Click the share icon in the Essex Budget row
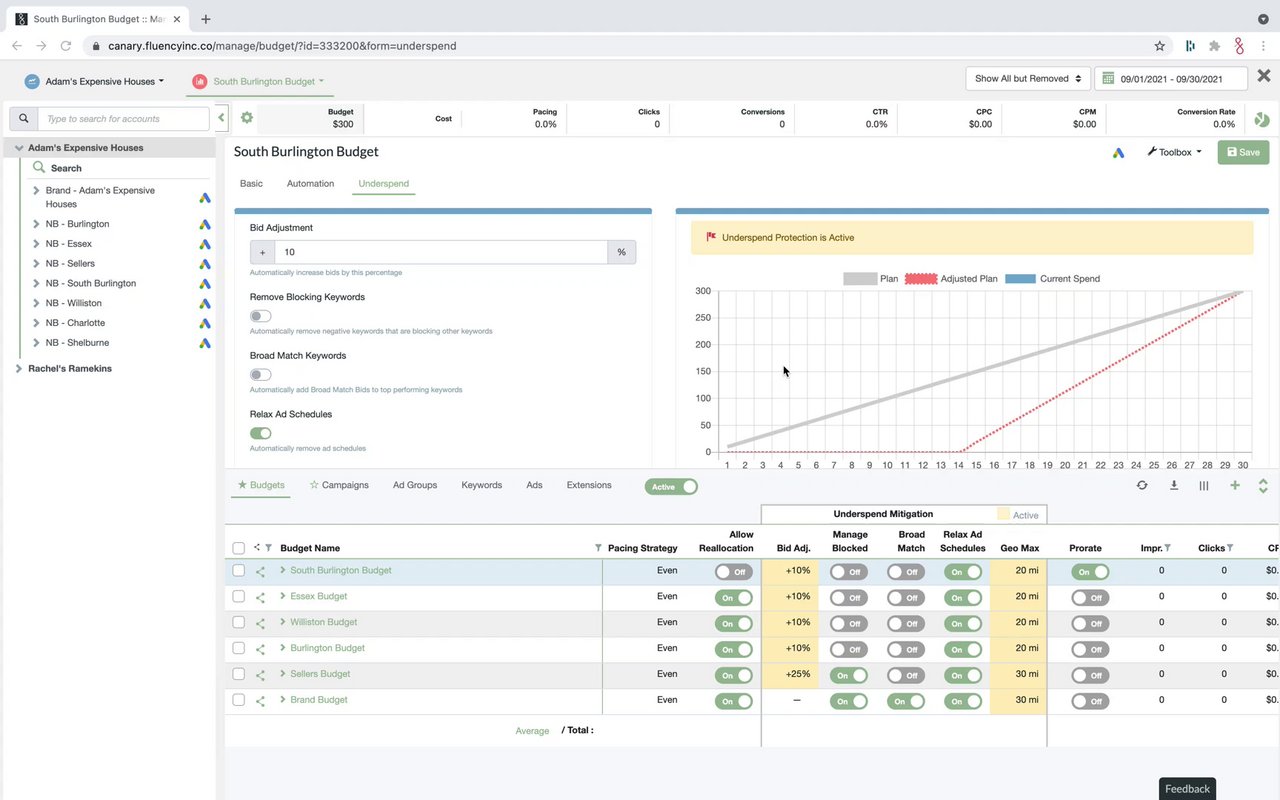1280x800 pixels. [260, 598]
